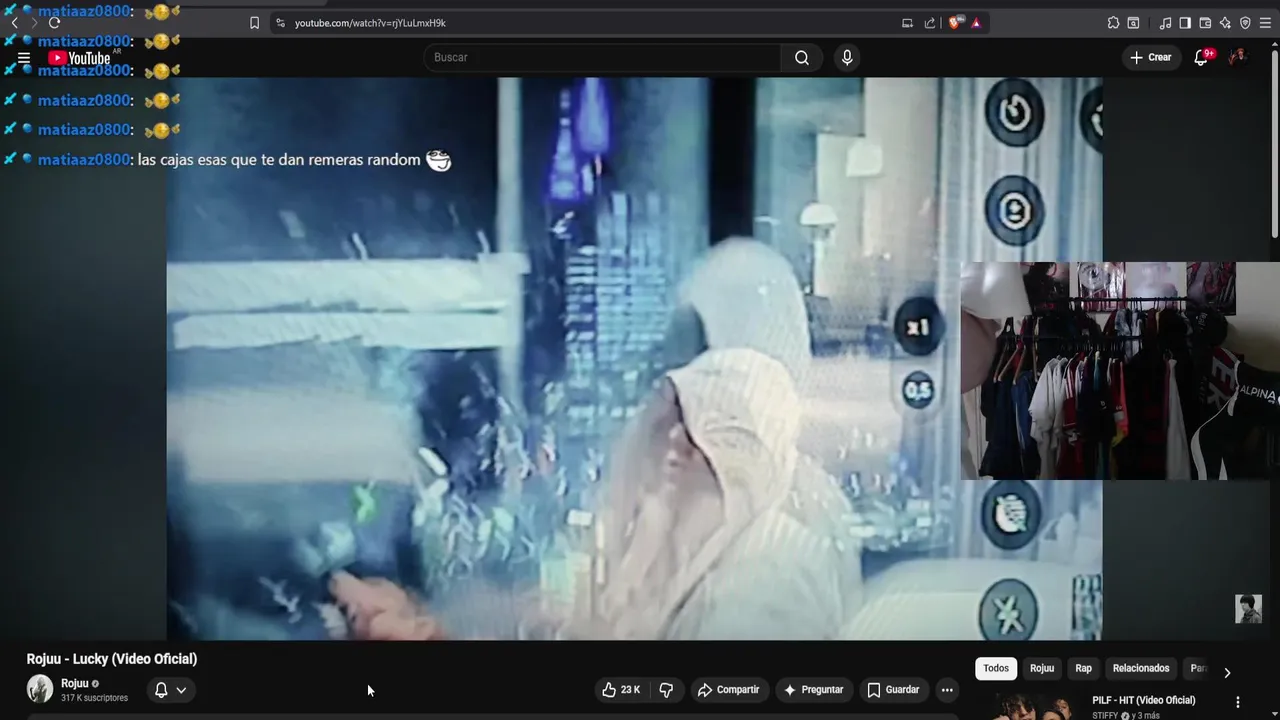The image size is (1280, 720).
Task: Toggle the browser sidebar panel
Action: tap(1185, 23)
